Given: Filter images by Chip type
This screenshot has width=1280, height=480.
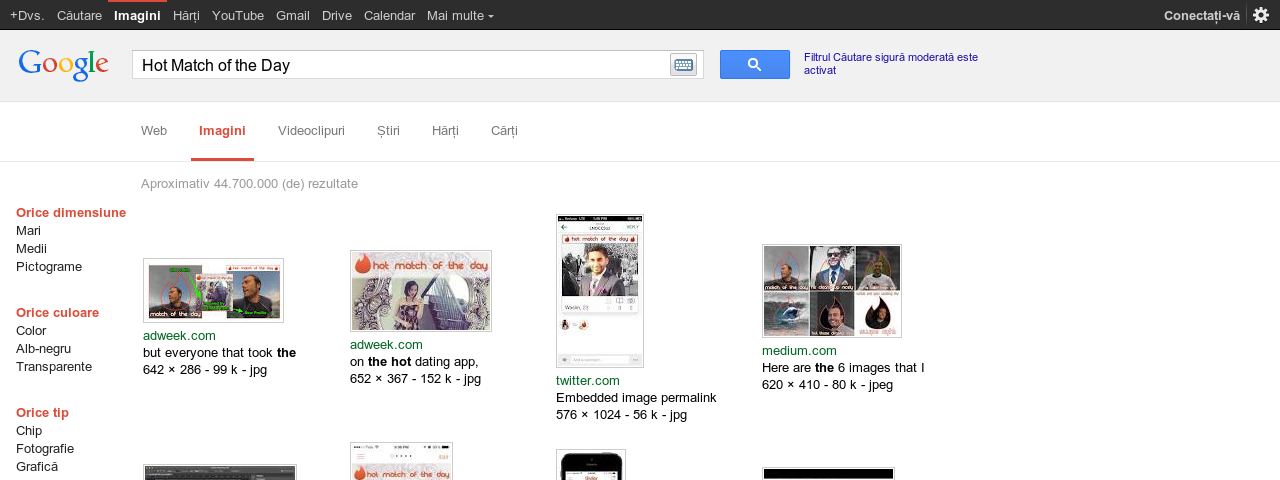Looking at the screenshot, I should [29, 431].
